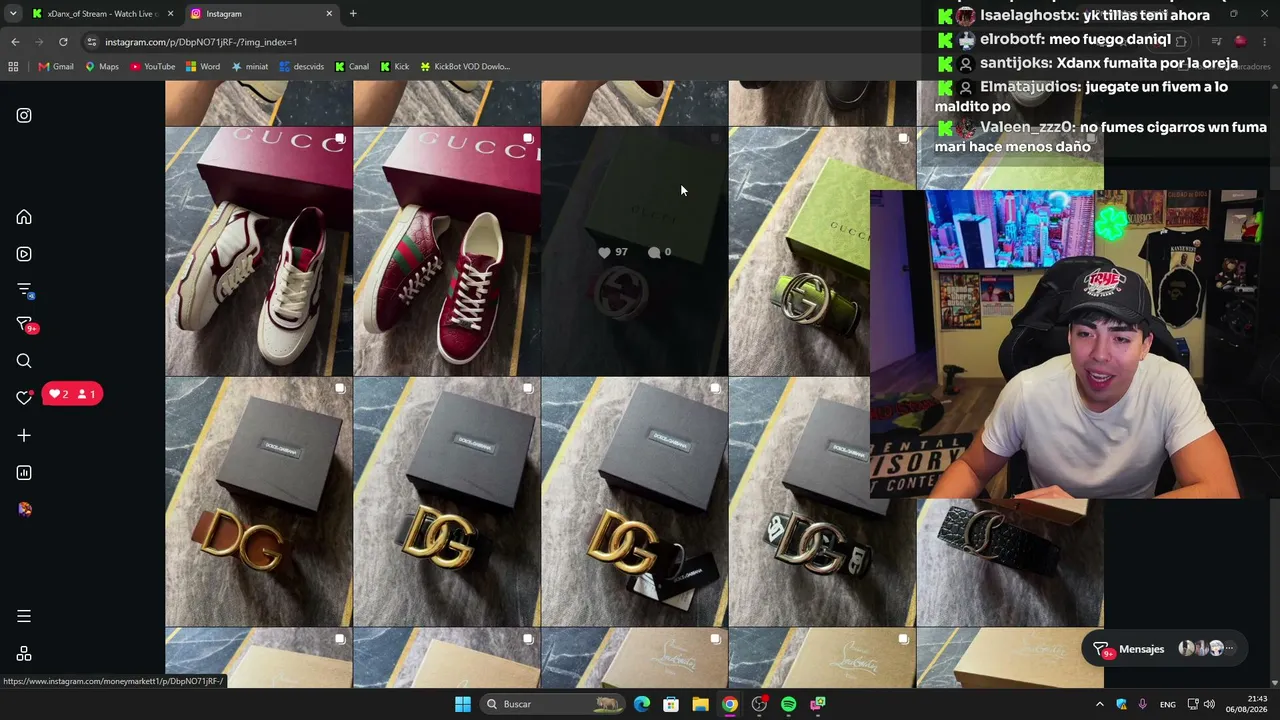Open Instagram notifications heart icon
1280x720 pixels.
pos(24,397)
